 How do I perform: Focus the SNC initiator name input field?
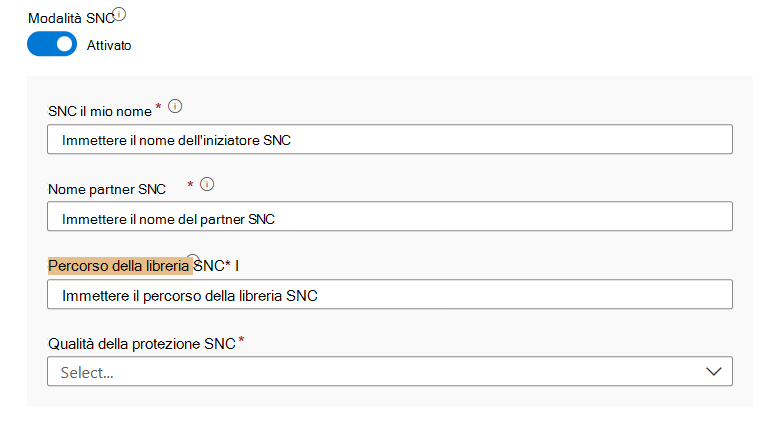point(389,140)
